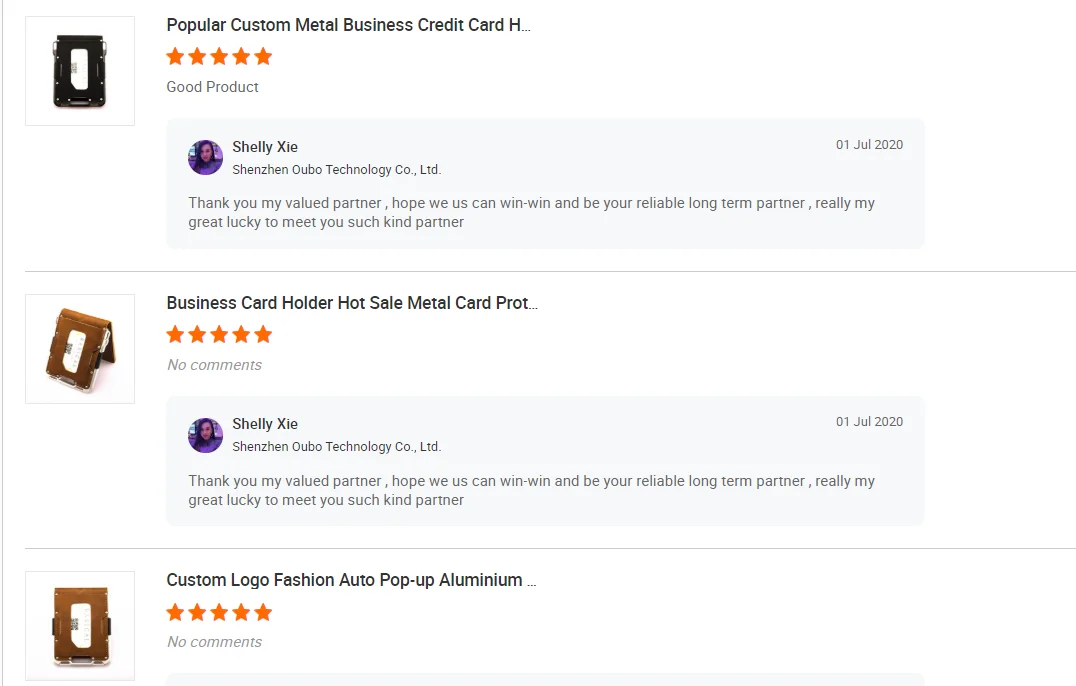Click the star rating for Business Card Holder Hot Sale
The image size is (1076, 686).
219,334
